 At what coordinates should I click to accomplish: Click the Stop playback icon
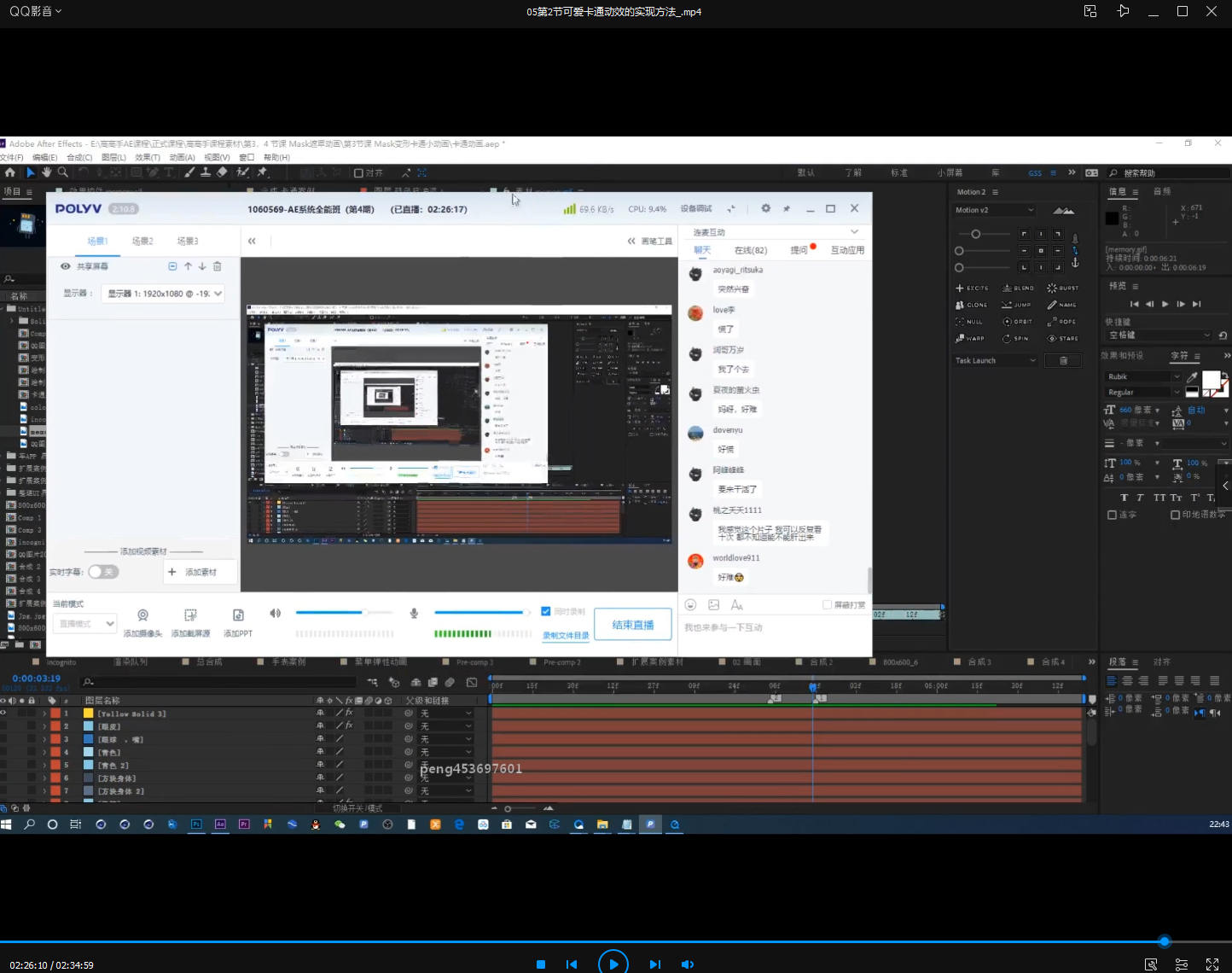tap(541, 964)
